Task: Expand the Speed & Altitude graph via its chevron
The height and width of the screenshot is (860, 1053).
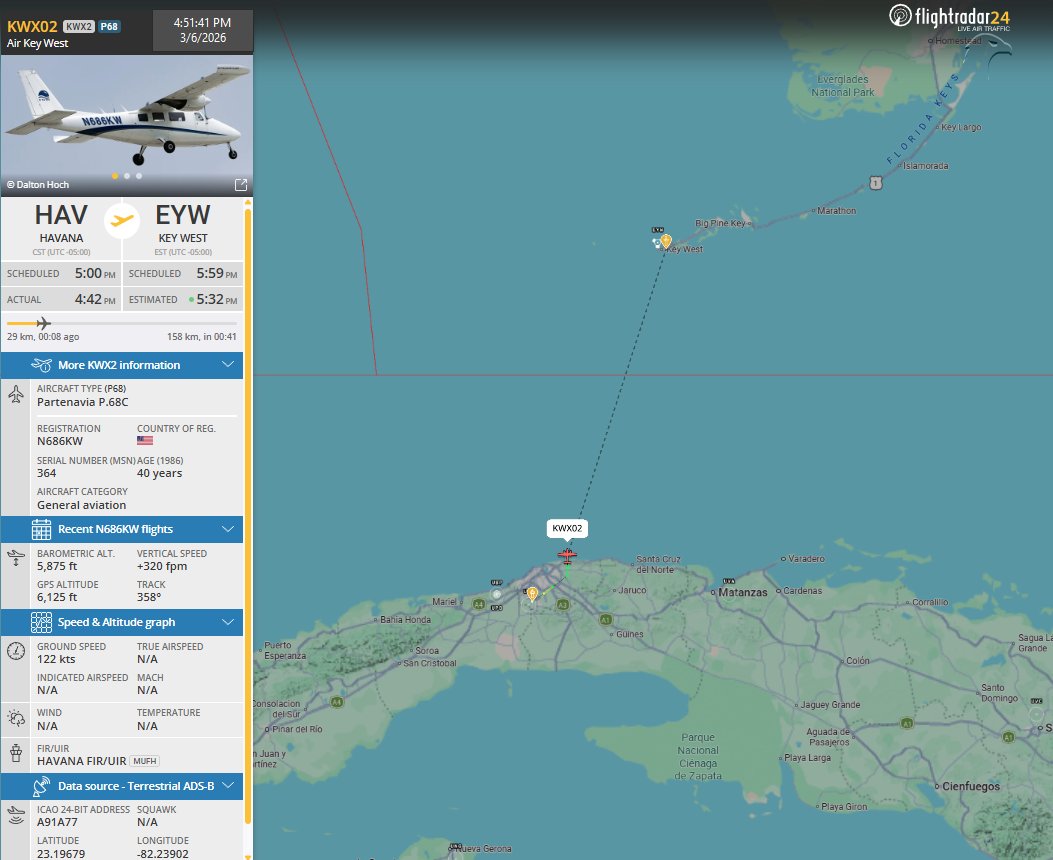Action: click(x=226, y=621)
